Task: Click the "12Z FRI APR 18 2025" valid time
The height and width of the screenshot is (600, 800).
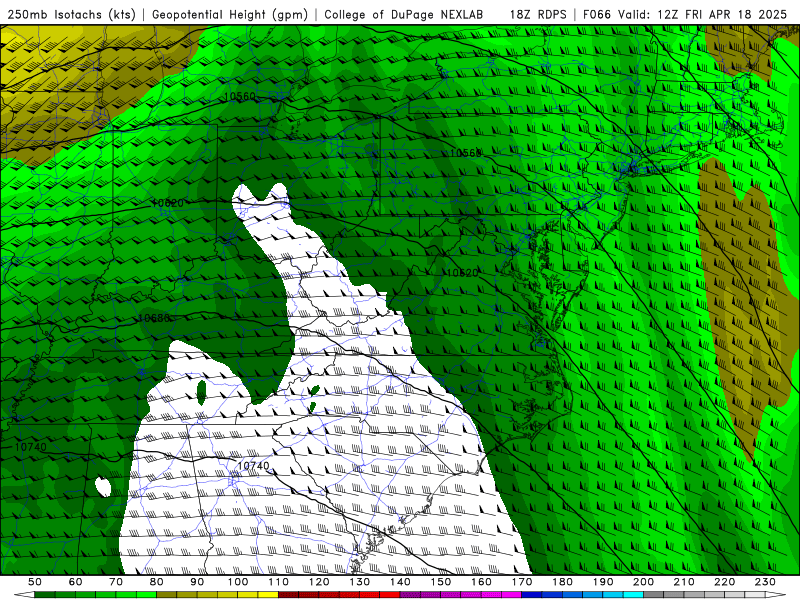Action: click(x=722, y=14)
